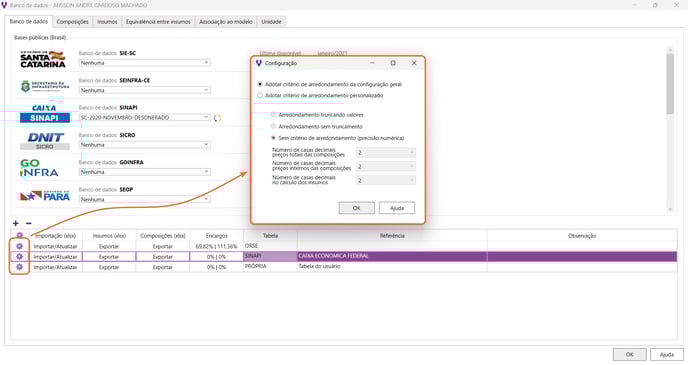688x365 pixels.
Task: Click ORSE encargos value 69,82% | 111,36%
Action: 216,247
